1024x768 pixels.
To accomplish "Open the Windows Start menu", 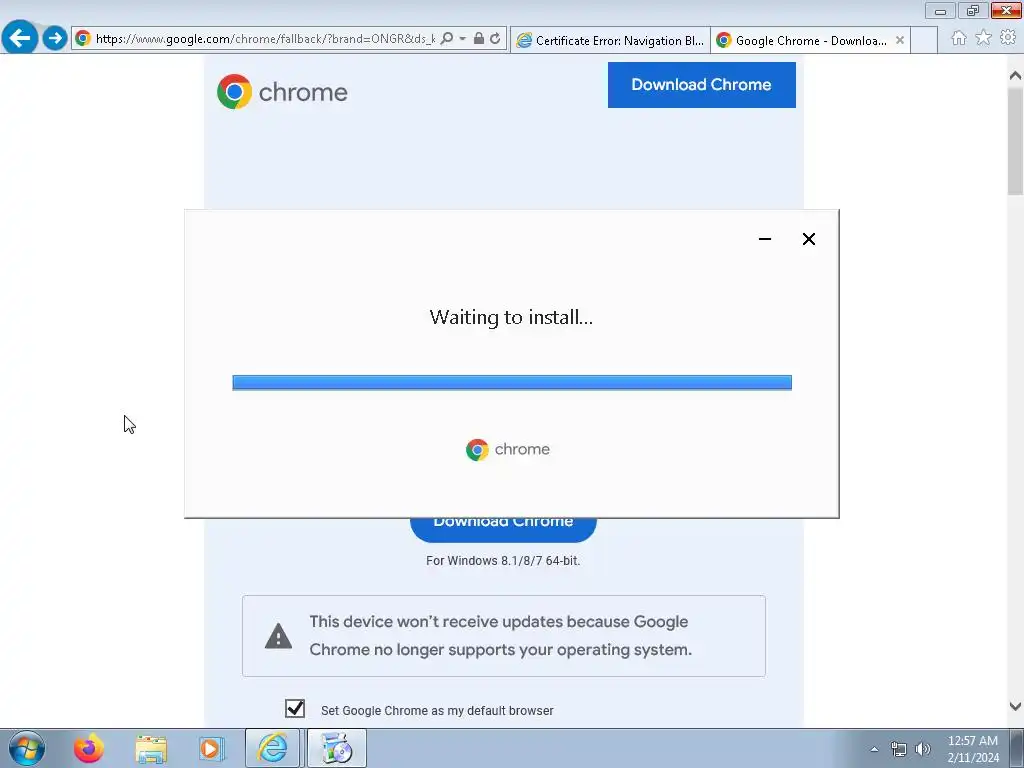I will click(27, 748).
